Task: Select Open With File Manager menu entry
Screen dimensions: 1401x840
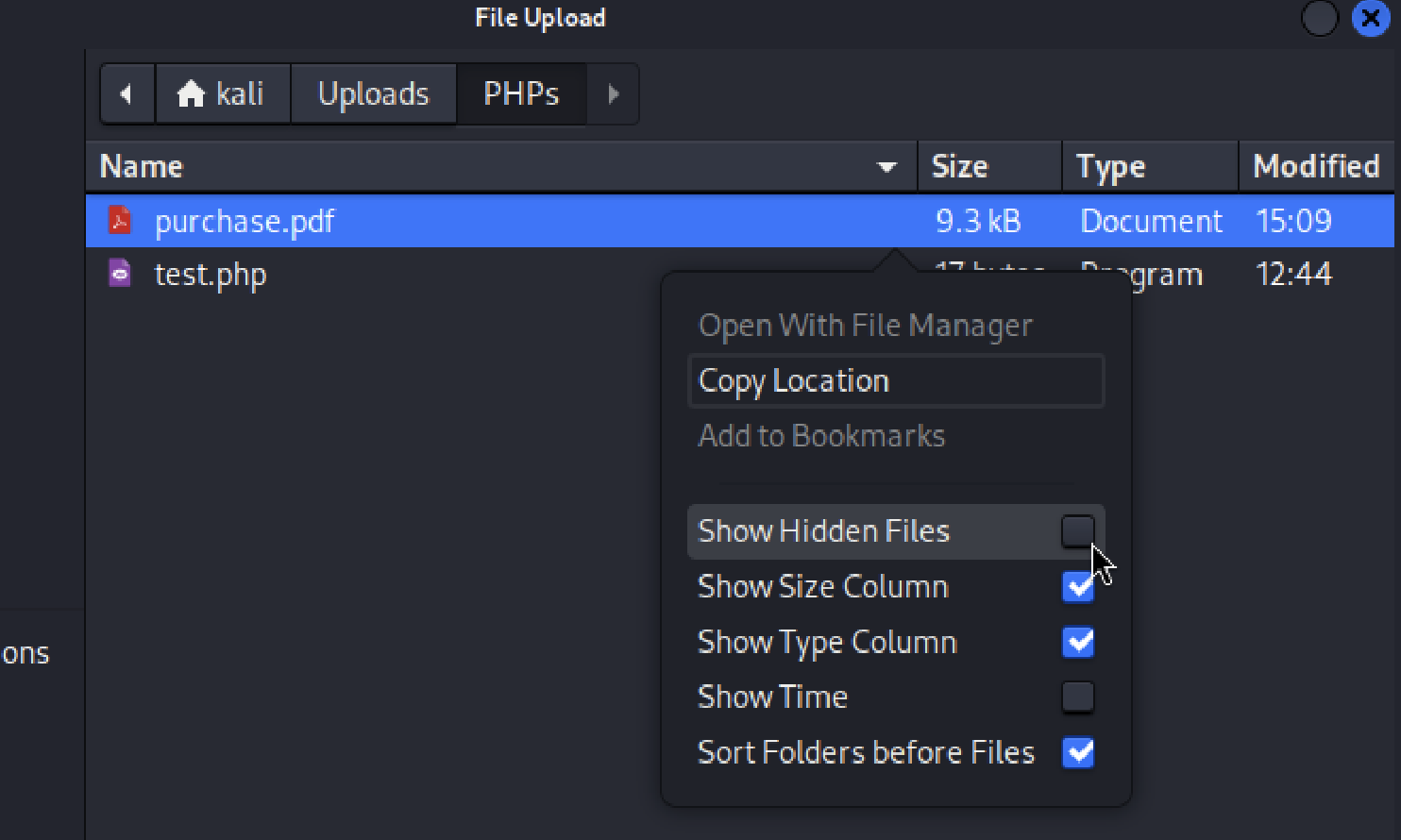Action: [x=865, y=326]
